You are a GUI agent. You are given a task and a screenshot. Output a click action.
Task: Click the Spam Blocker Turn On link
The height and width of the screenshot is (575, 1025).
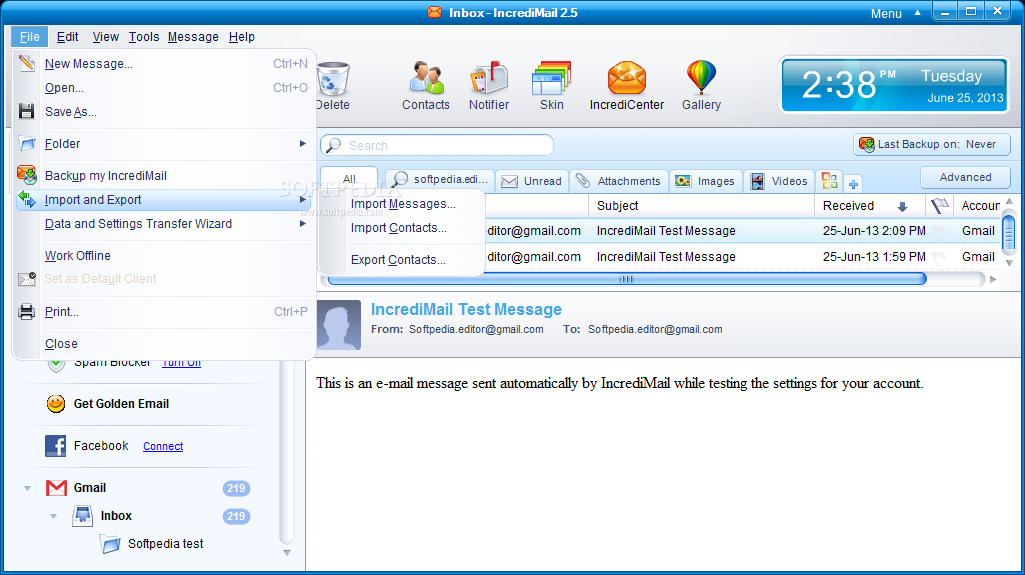click(181, 363)
